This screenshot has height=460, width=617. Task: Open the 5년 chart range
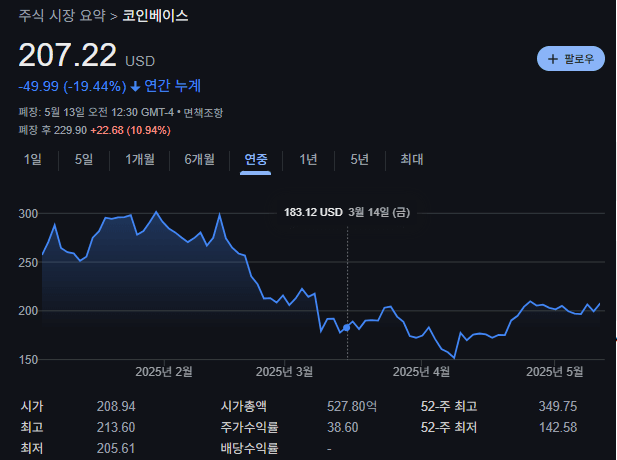click(359, 159)
